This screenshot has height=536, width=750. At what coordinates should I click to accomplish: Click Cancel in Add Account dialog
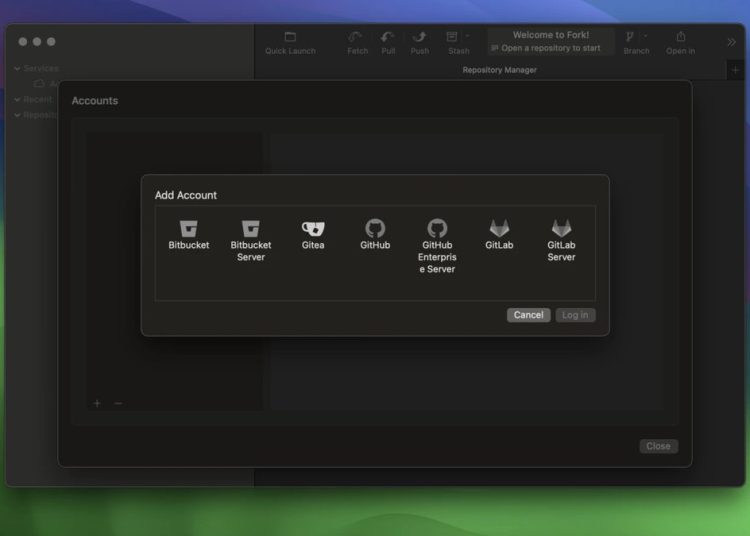[528, 315]
